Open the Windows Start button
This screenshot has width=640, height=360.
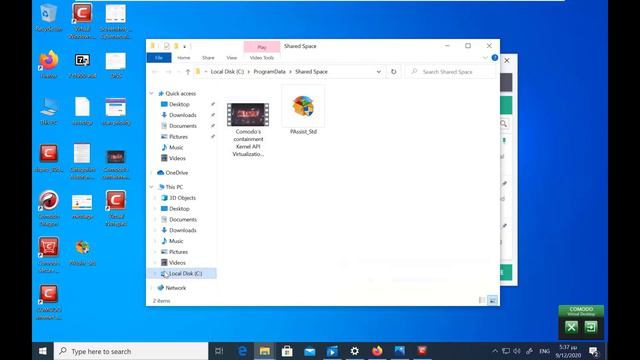[x=43, y=351]
